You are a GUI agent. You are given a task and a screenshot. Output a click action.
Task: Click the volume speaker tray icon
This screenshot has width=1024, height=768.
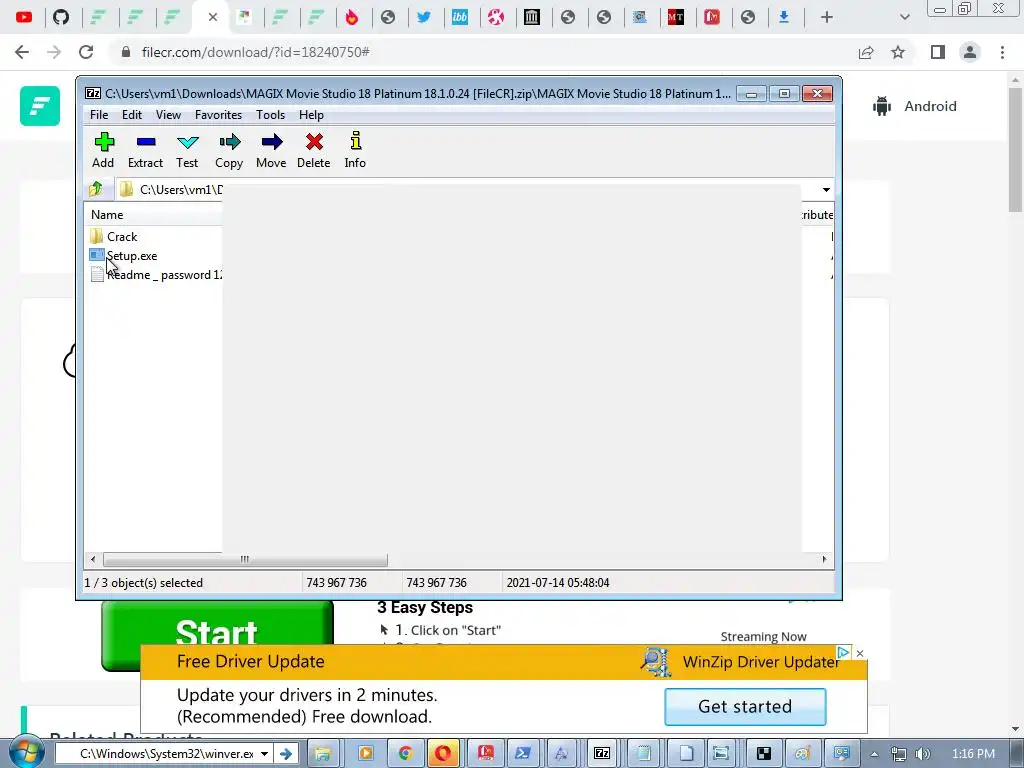click(x=923, y=754)
